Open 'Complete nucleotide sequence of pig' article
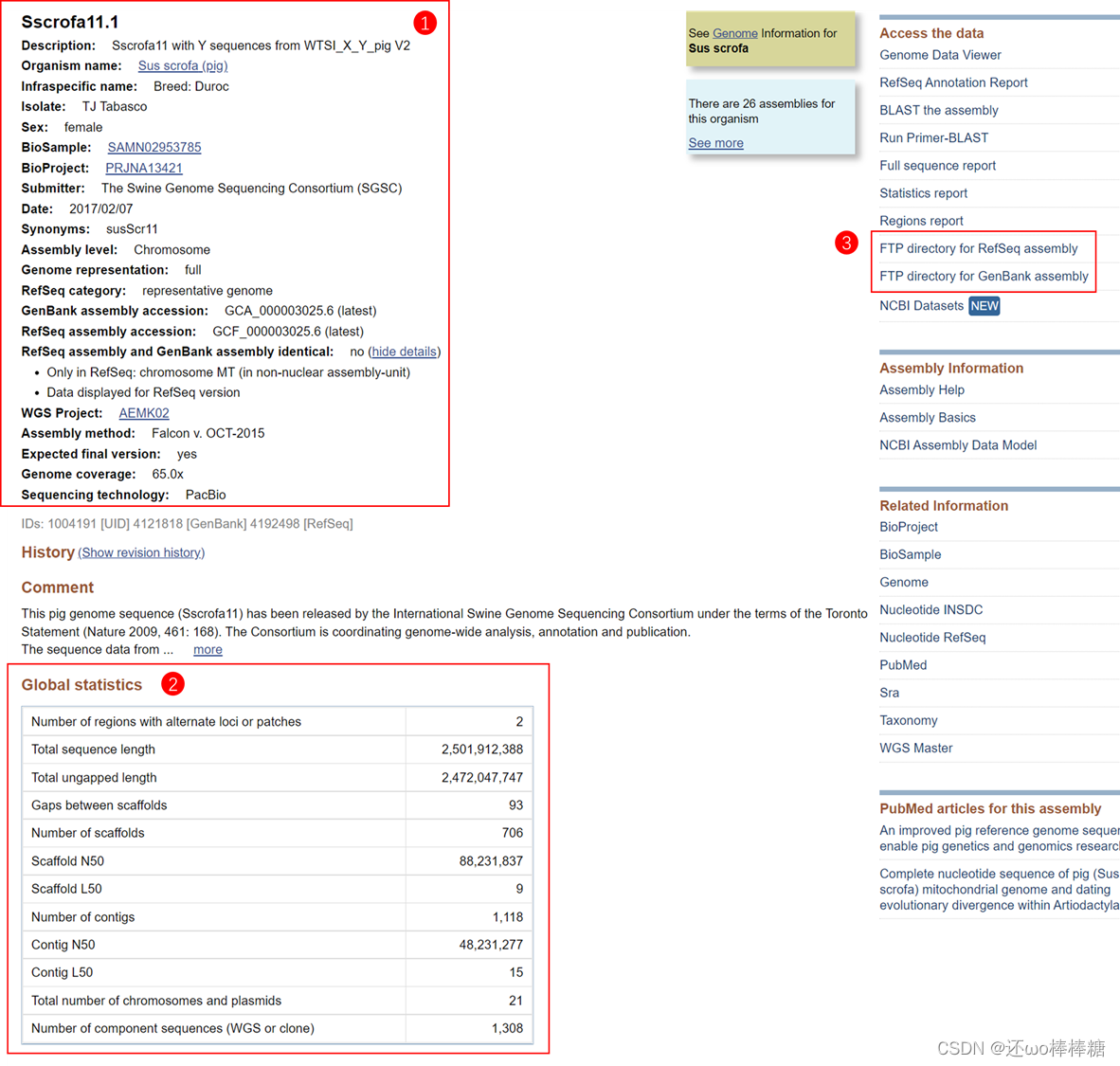 pos(1000,890)
